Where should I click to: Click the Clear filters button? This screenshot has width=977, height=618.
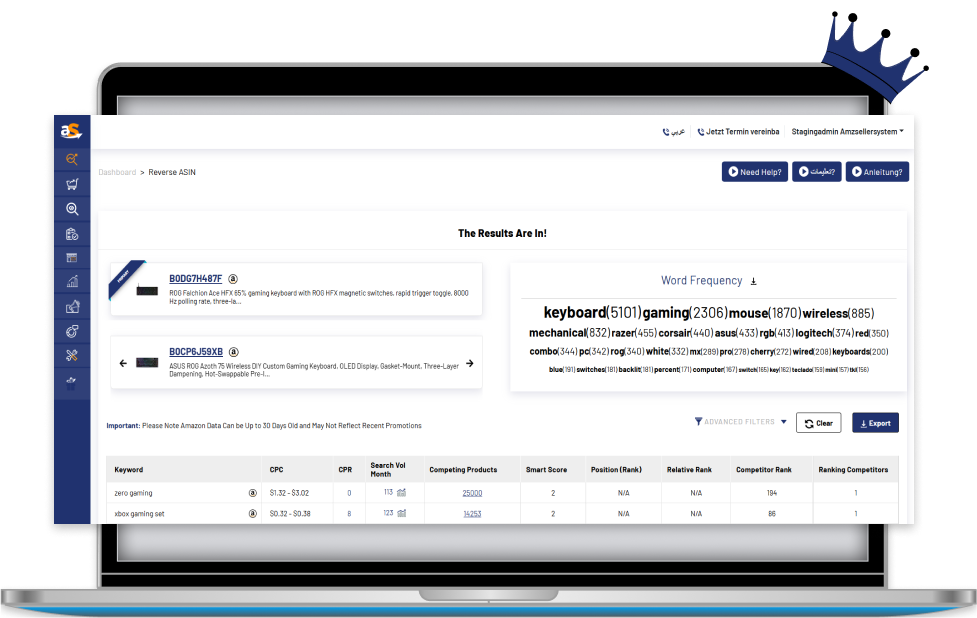pyautogui.click(x=818, y=423)
